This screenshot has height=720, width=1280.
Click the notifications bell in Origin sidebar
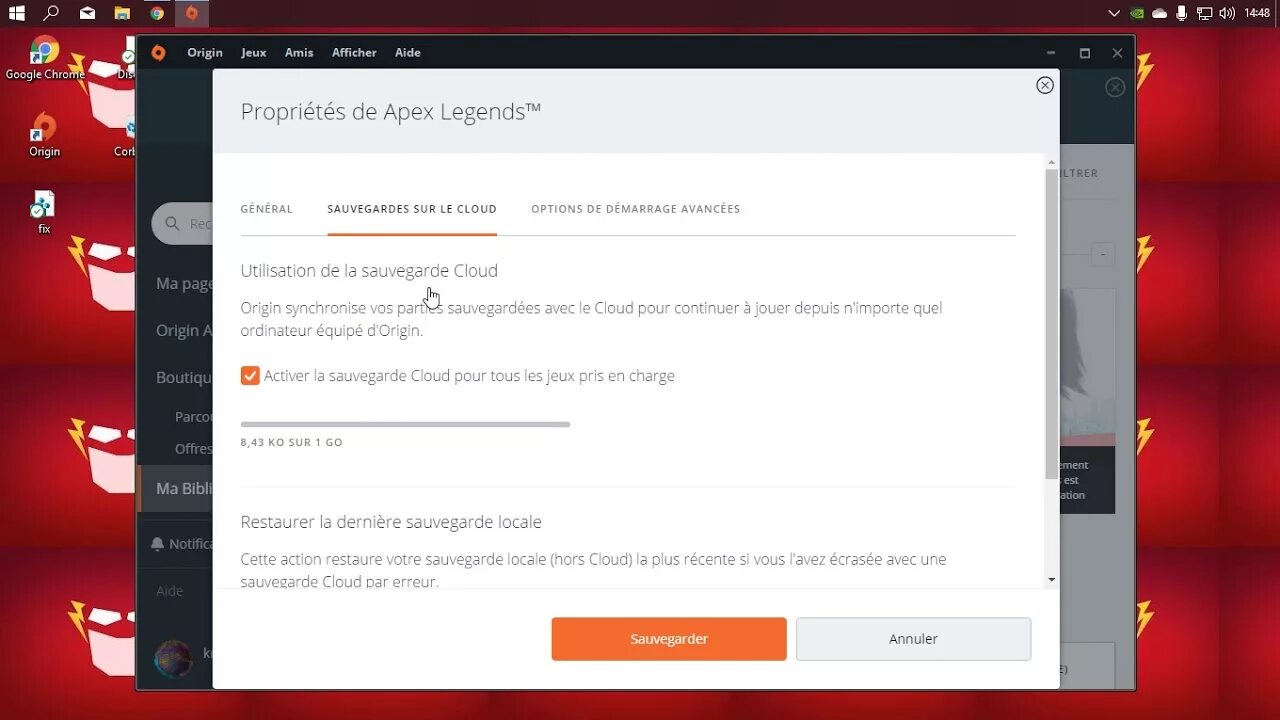tap(157, 544)
